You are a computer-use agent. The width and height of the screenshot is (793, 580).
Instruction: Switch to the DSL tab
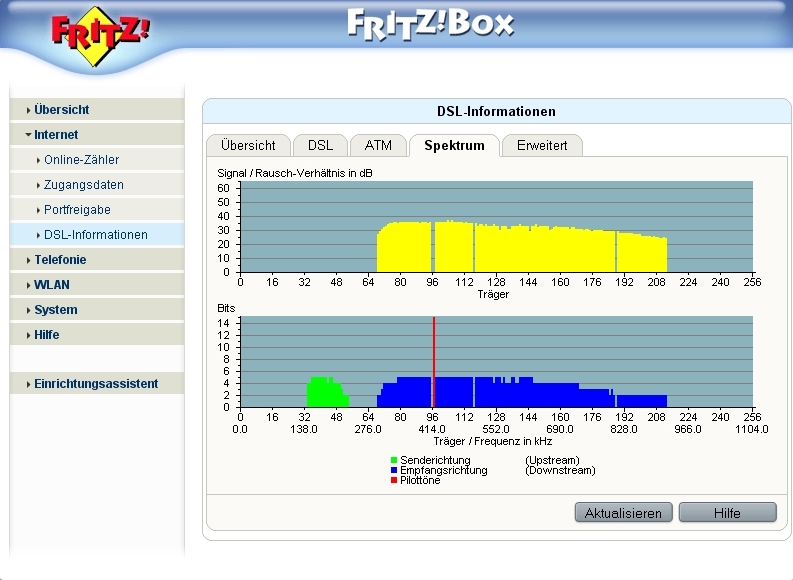pyautogui.click(x=320, y=146)
